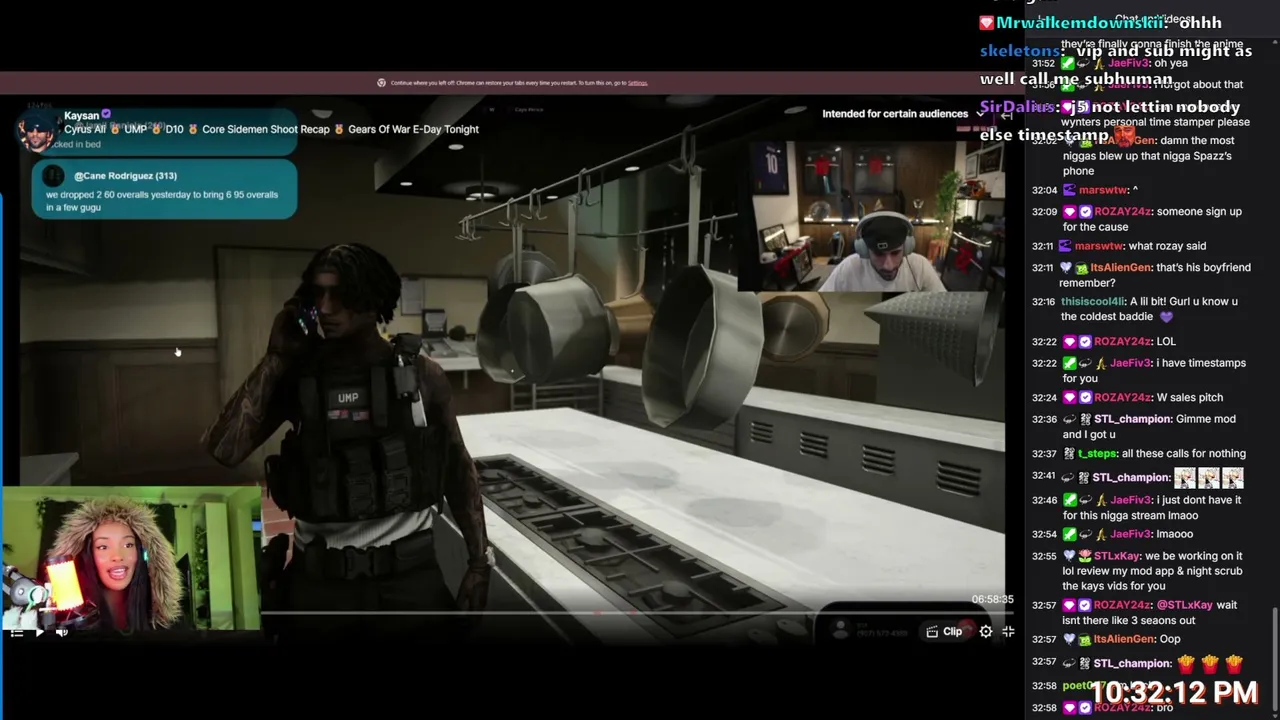Open ItsAlienGen's profile from the boyfriend message

click(1120, 268)
